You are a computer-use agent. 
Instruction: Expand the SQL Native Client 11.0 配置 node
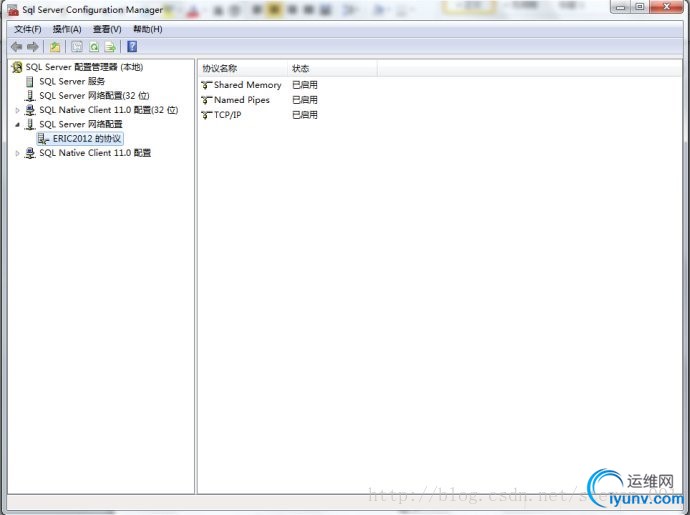[x=17, y=154]
